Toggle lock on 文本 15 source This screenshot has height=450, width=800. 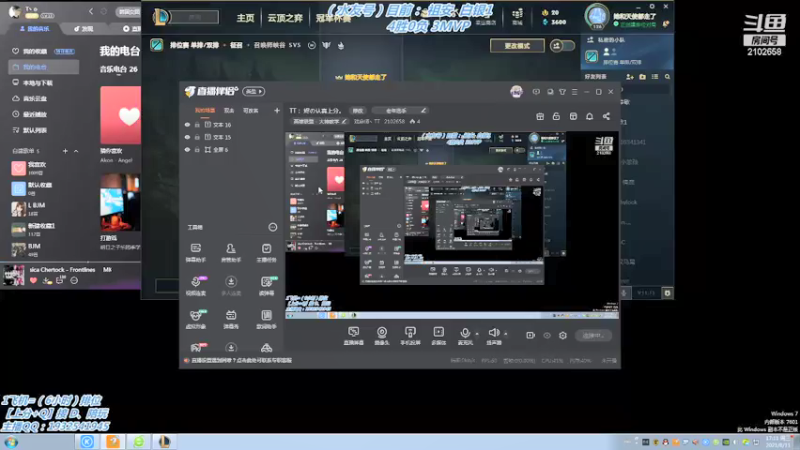coord(197,137)
